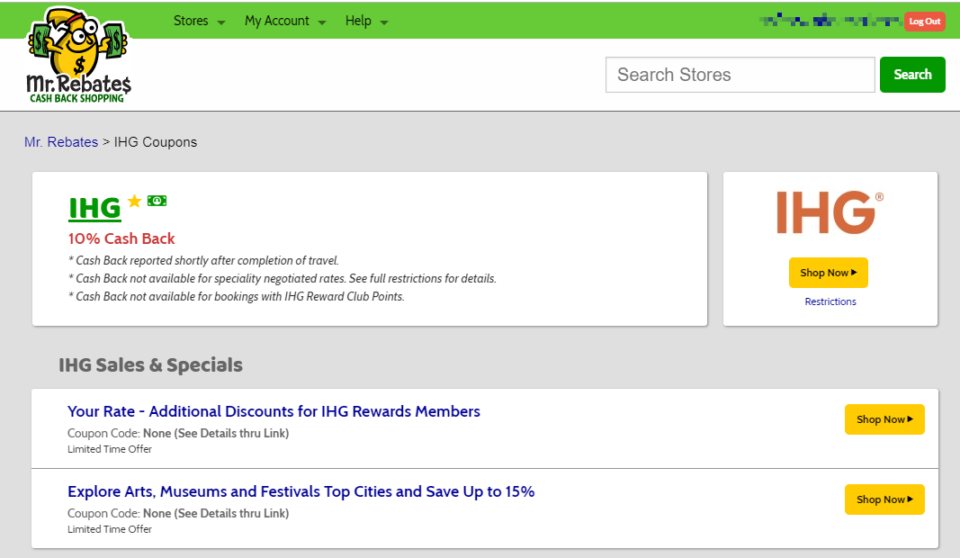Screen dimensions: 960x558
Task: Click the blurred account name in header
Action: 829,20
